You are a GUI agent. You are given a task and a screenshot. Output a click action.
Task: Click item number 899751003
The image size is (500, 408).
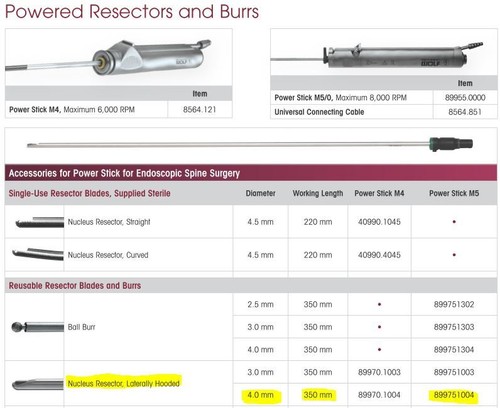pyautogui.click(x=454, y=372)
